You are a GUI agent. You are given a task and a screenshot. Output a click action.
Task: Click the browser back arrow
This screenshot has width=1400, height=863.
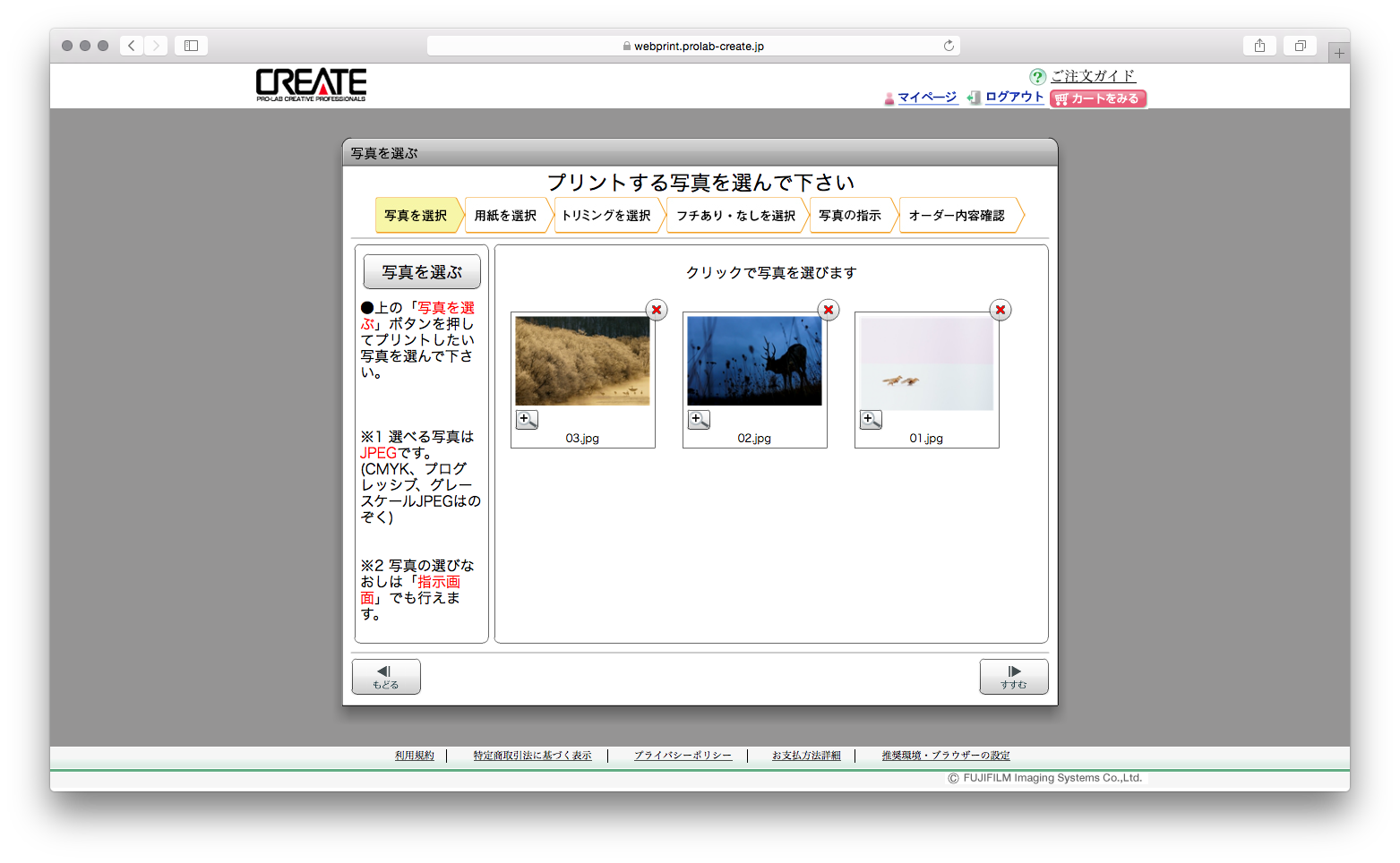pyautogui.click(x=132, y=46)
